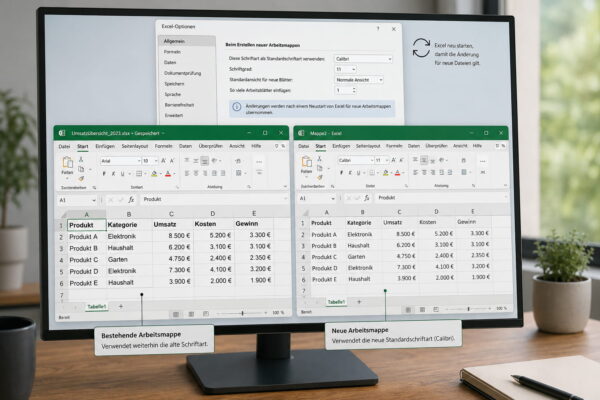Select the Erweitert category in Excel-Optionen

point(174,116)
